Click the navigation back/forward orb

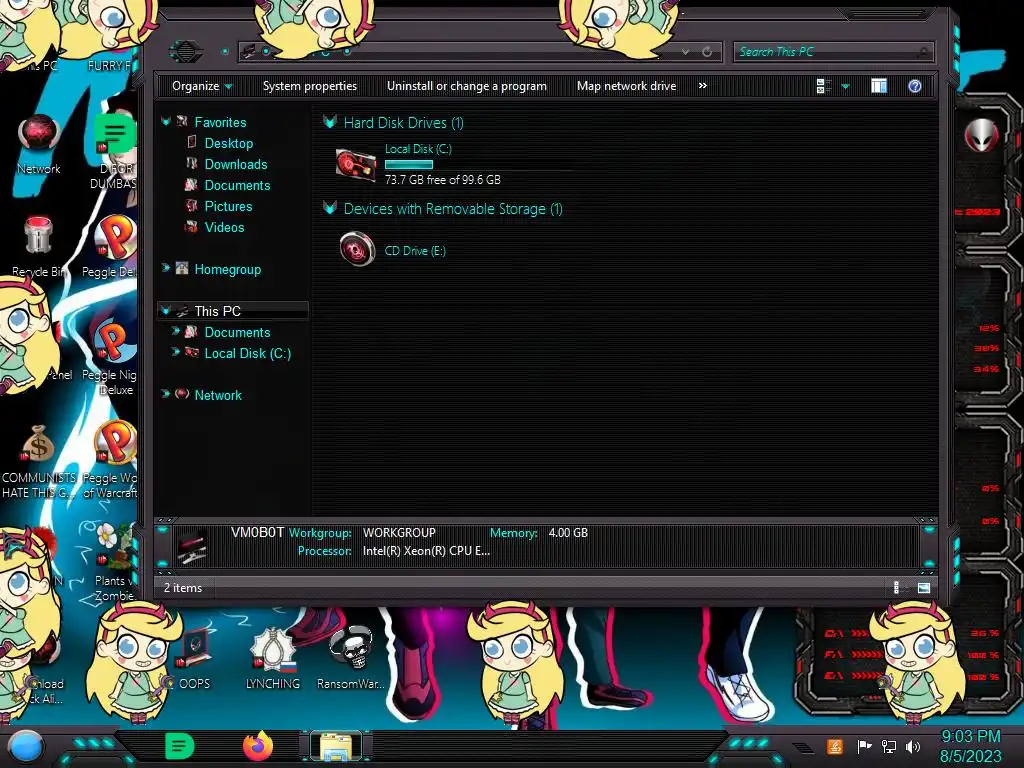(x=185, y=51)
